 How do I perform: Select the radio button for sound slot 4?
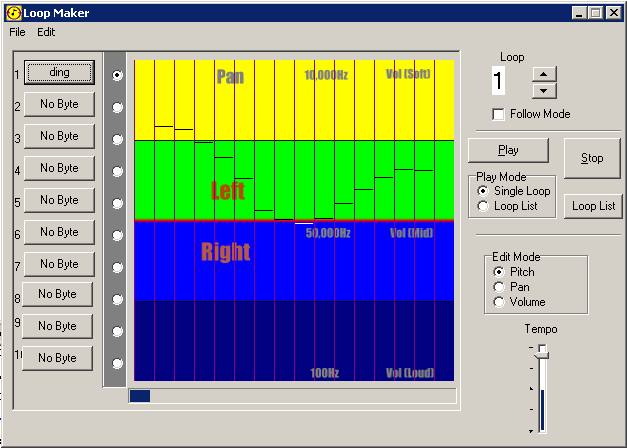117,171
